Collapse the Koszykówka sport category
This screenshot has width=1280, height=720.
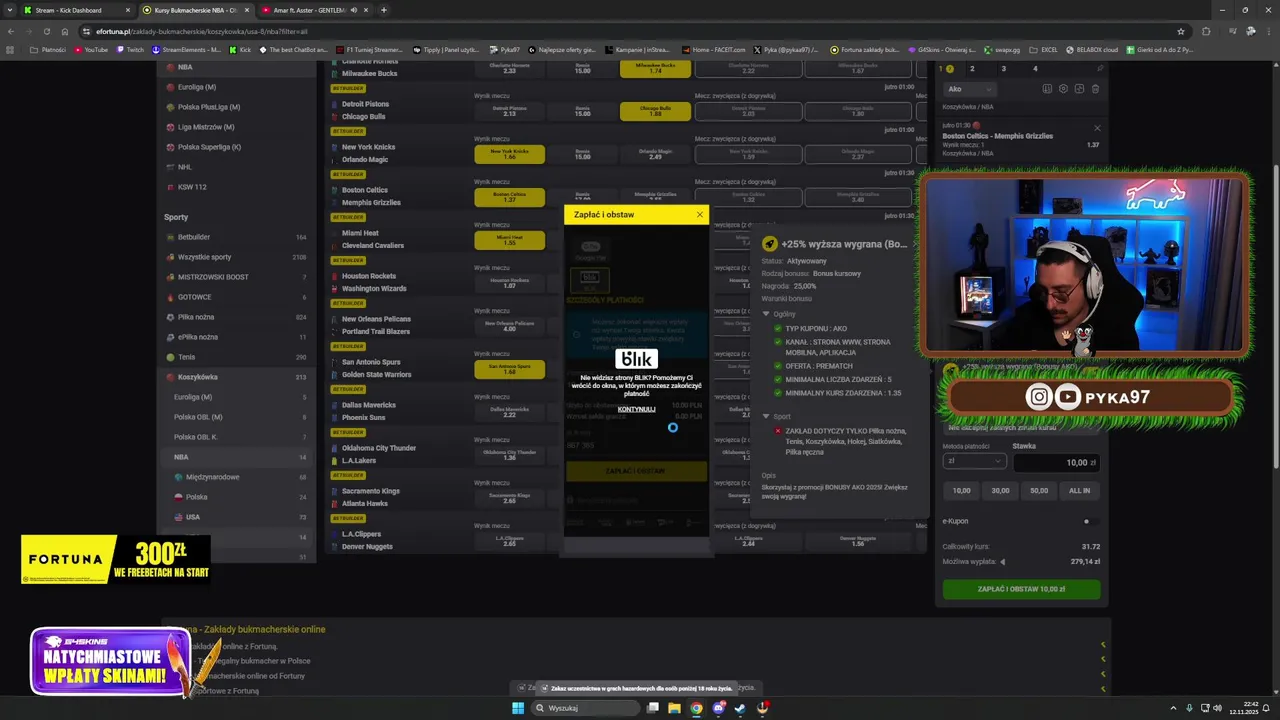(x=236, y=377)
